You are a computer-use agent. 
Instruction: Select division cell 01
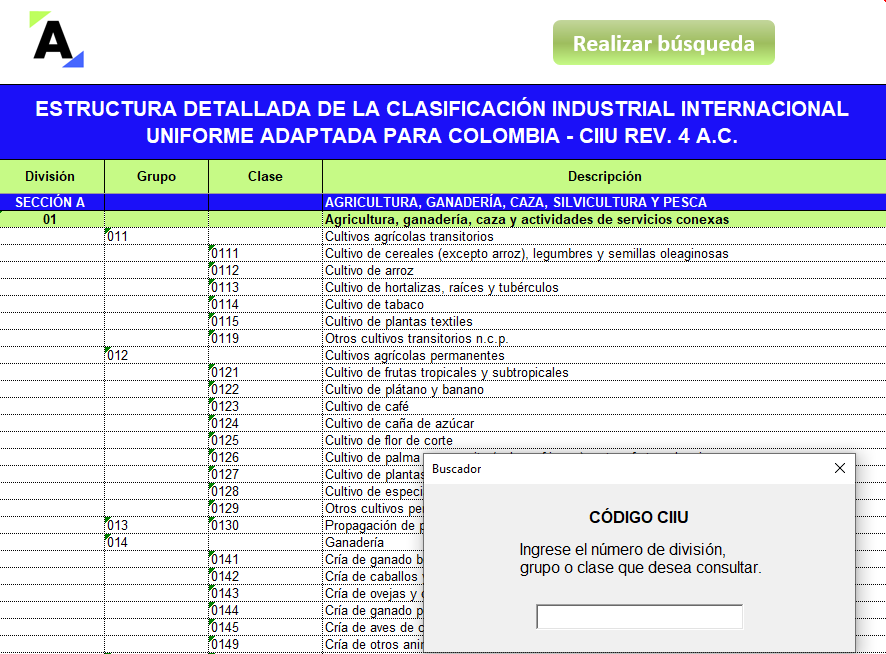(52, 219)
